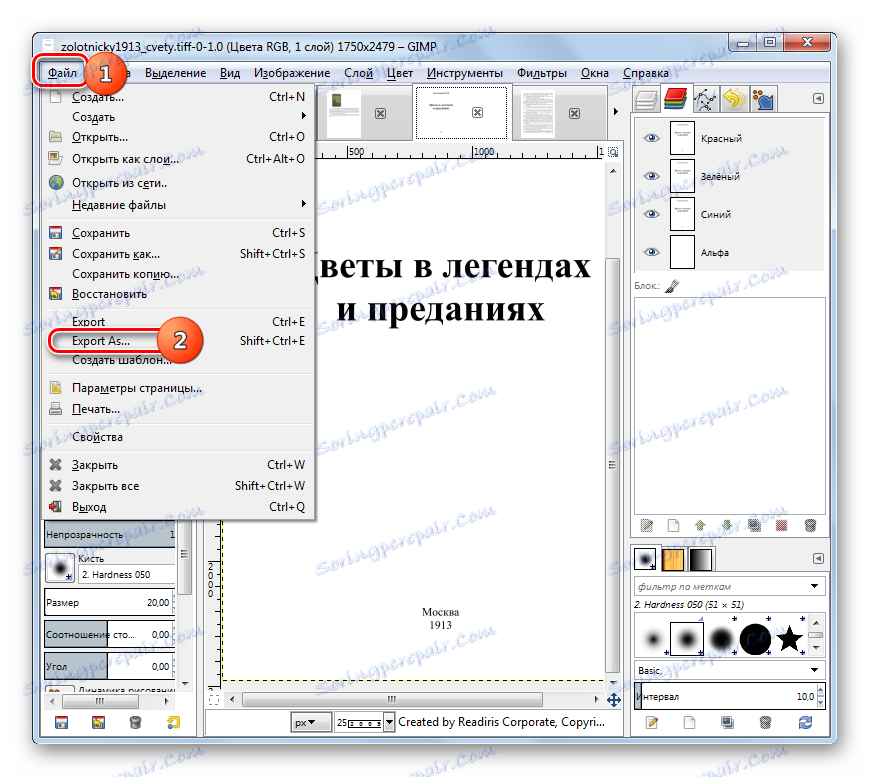Click the Кисть brush preview button
This screenshot has height=777, width=870.
(60, 567)
